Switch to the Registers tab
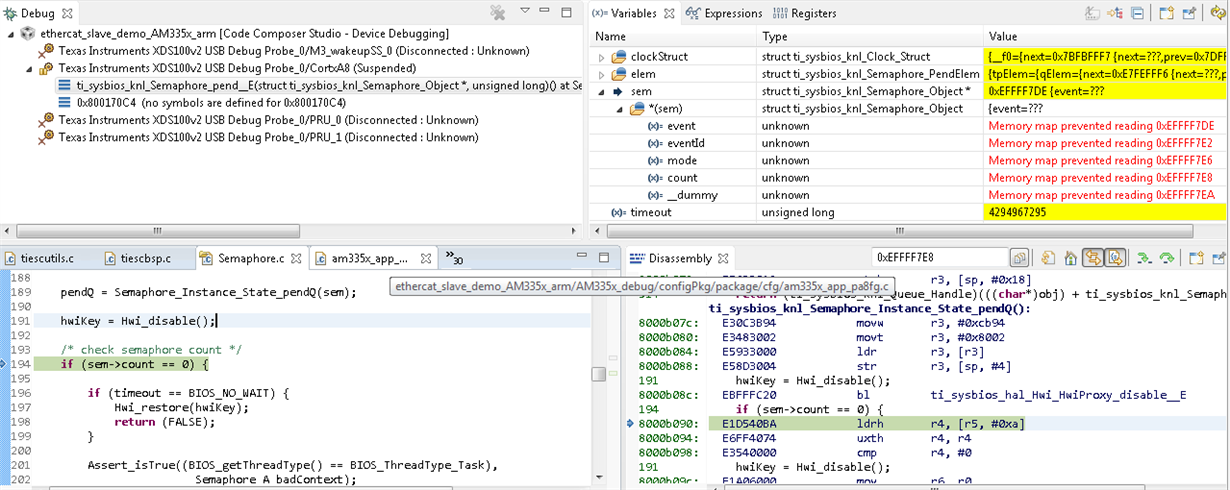 [x=804, y=13]
